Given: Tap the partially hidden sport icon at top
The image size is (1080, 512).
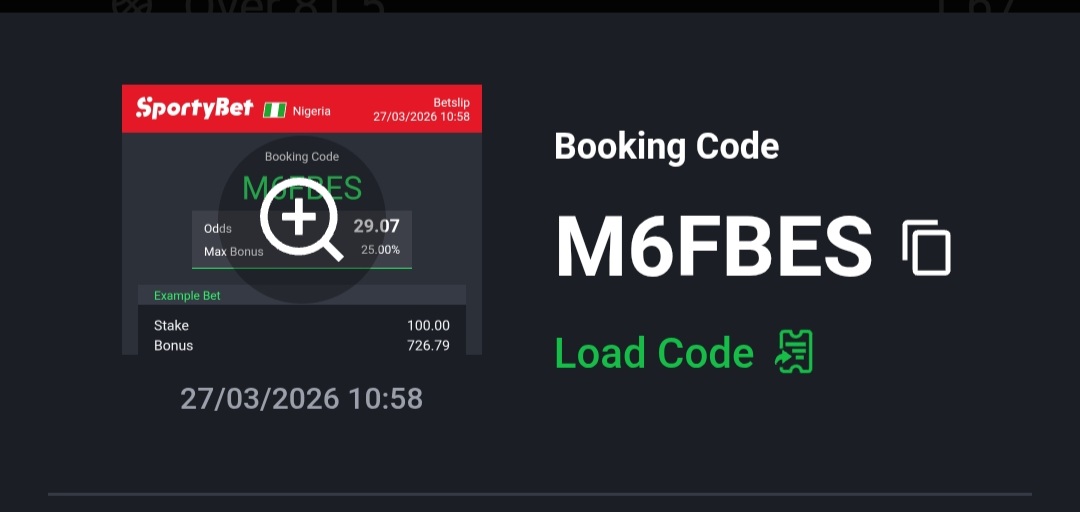Looking at the screenshot, I should click(135, 6).
